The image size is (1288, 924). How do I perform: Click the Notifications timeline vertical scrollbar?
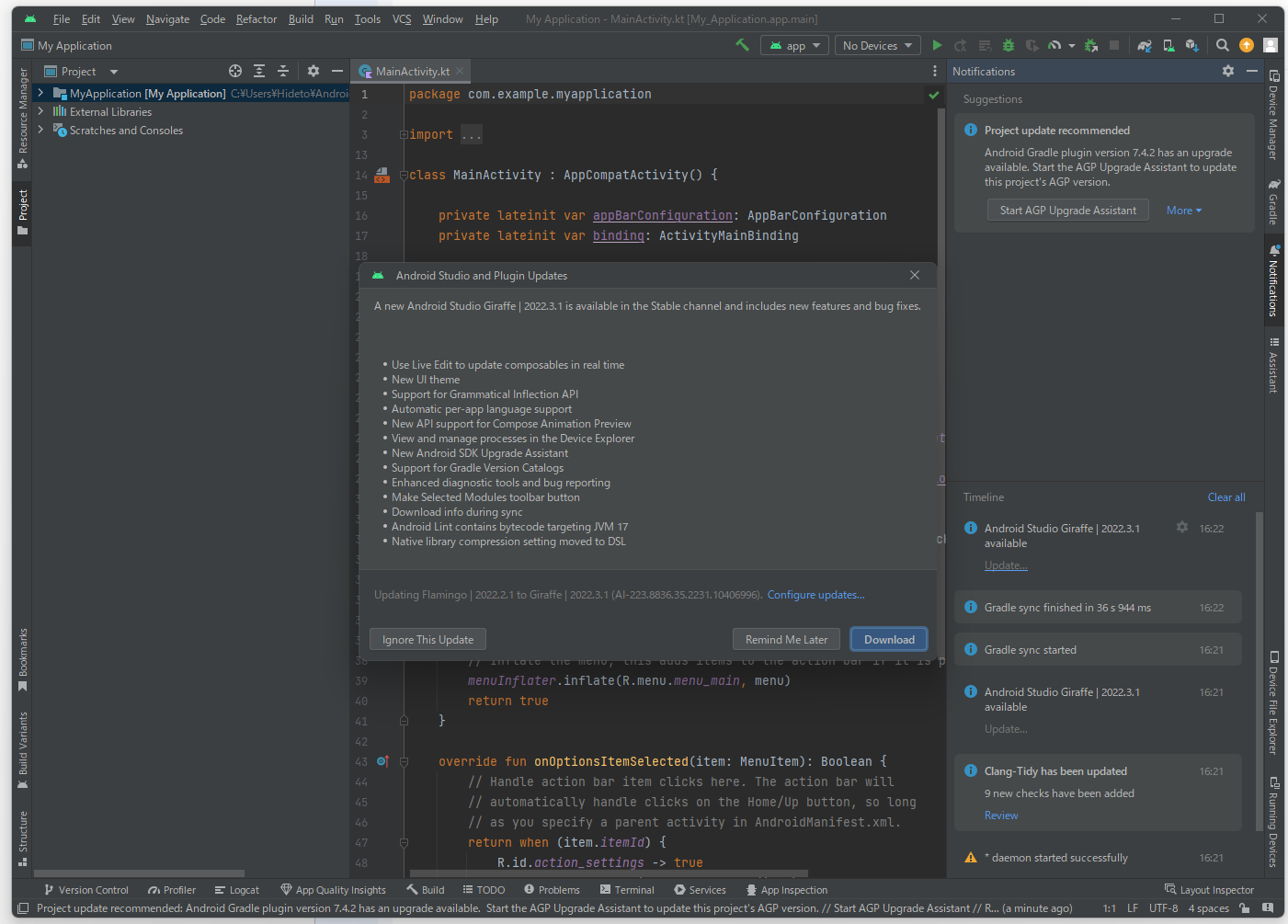tap(1259, 671)
